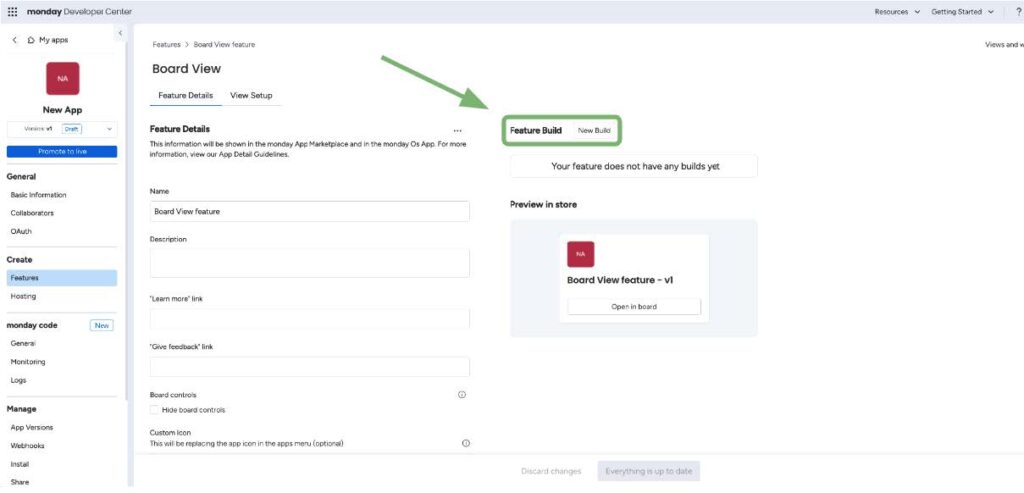Viewport: 1024px width, 493px height.
Task: Click the Description text area
Action: click(310, 262)
